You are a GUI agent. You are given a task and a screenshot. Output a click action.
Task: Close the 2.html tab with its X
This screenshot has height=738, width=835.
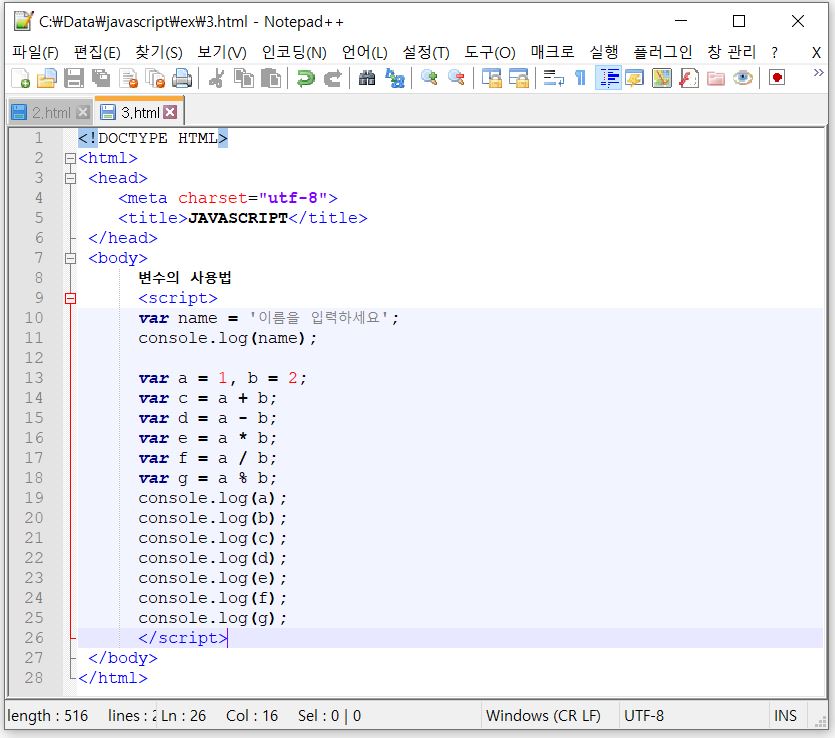coord(83,112)
